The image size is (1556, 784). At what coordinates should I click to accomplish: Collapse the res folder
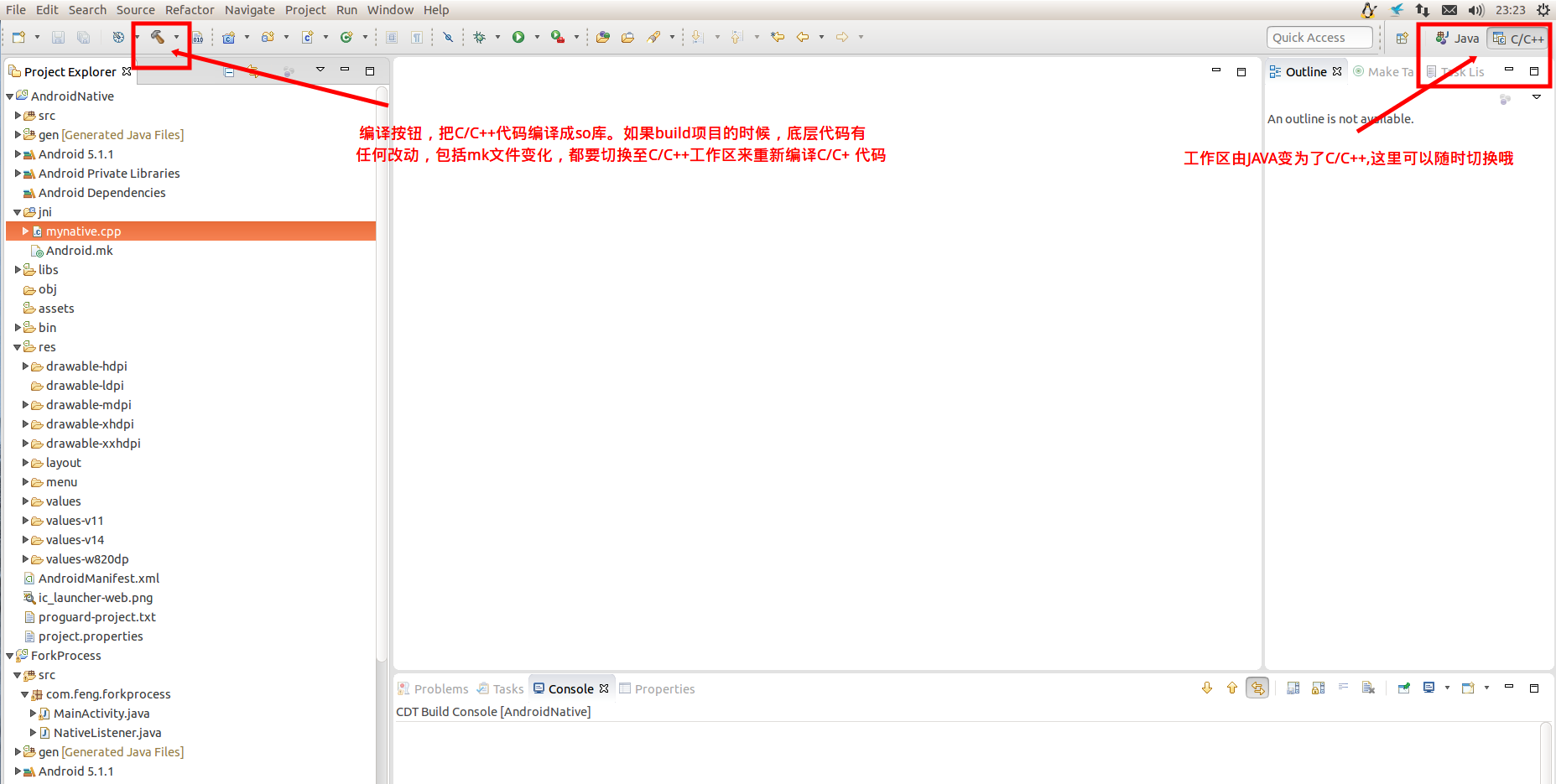[x=18, y=347]
